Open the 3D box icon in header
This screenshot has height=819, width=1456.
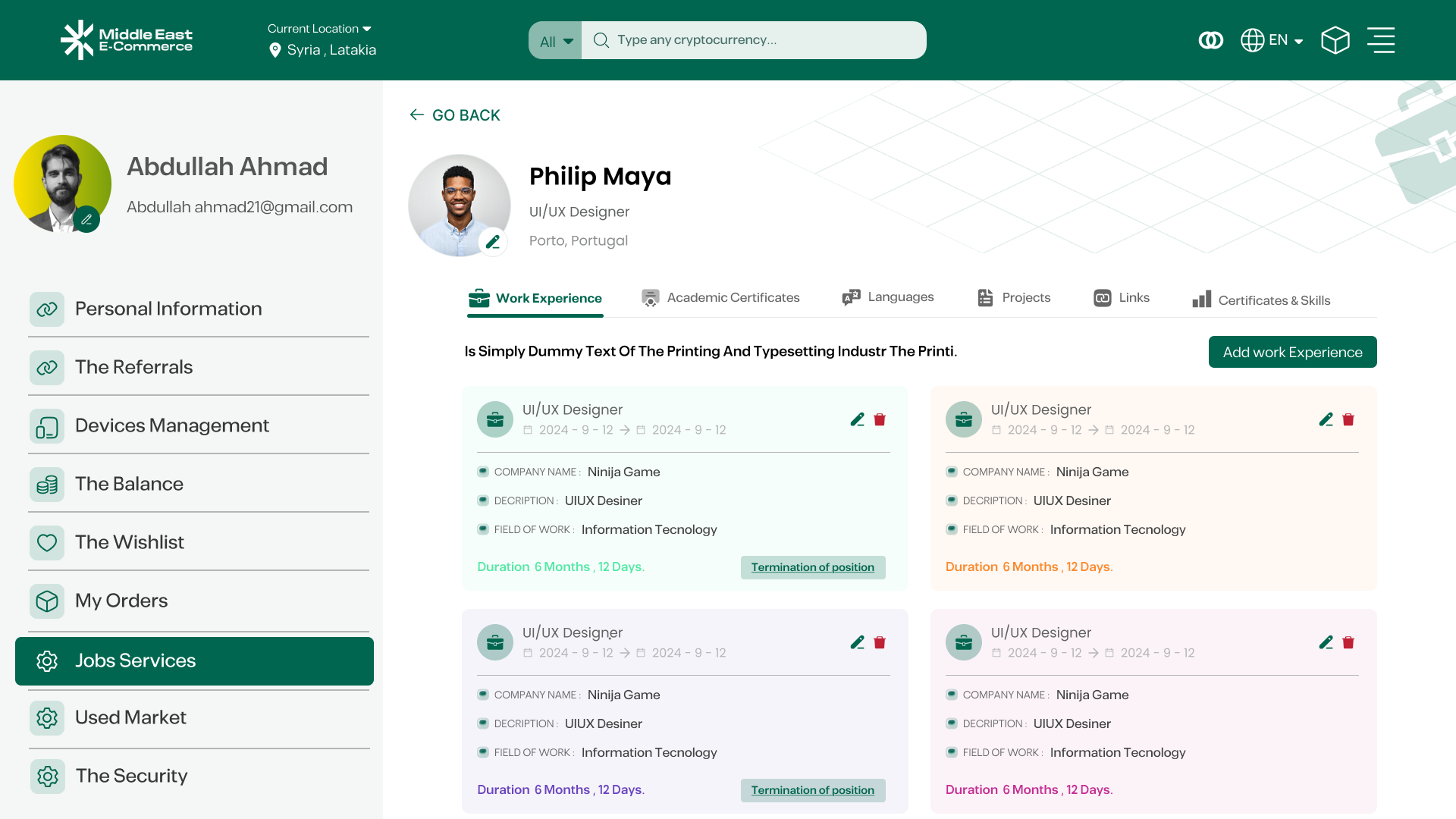[x=1335, y=40]
